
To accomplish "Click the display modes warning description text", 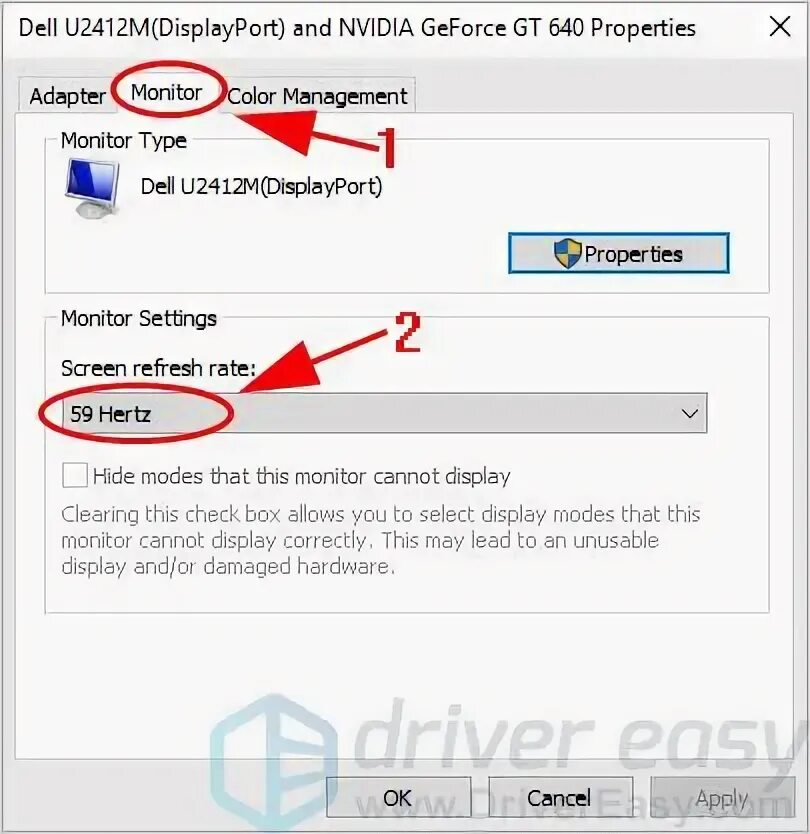I will click(381, 540).
